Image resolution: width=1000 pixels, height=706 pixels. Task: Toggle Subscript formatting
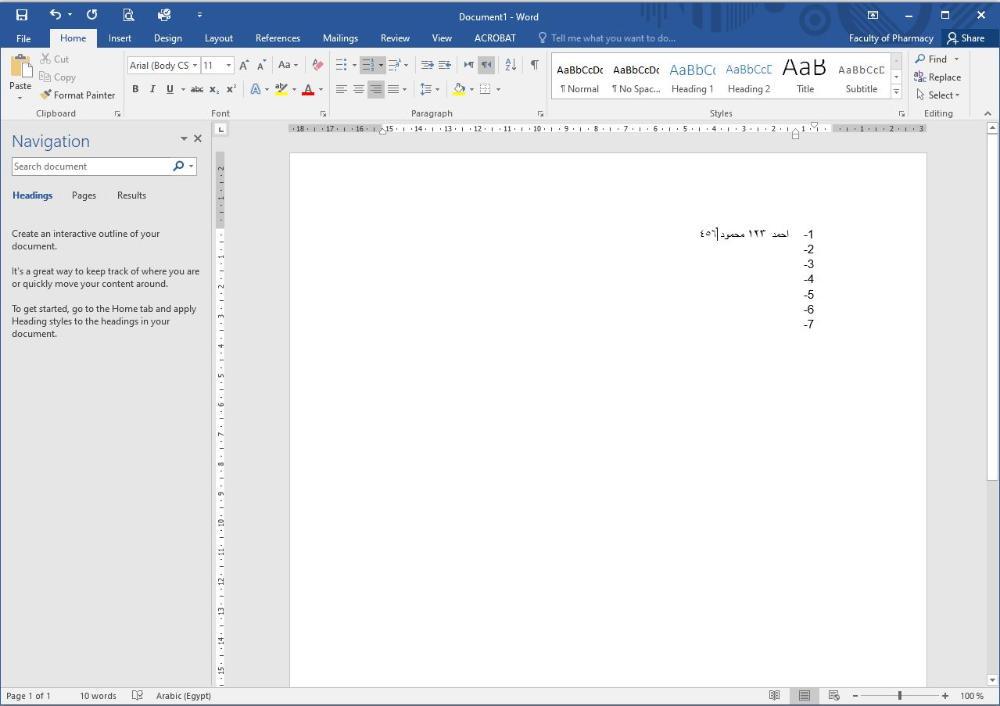pyautogui.click(x=214, y=89)
